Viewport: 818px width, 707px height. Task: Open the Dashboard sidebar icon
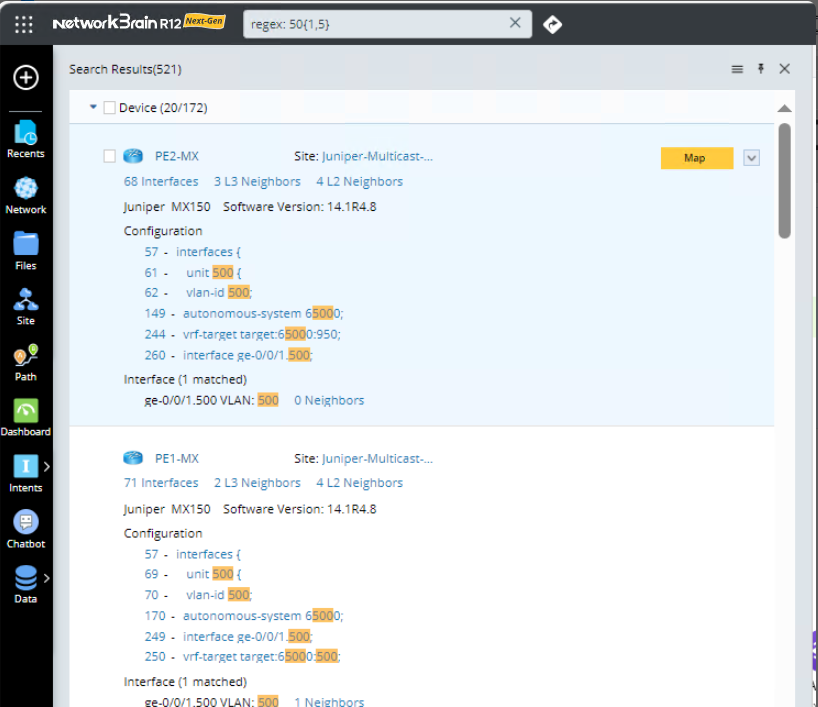coord(26,416)
